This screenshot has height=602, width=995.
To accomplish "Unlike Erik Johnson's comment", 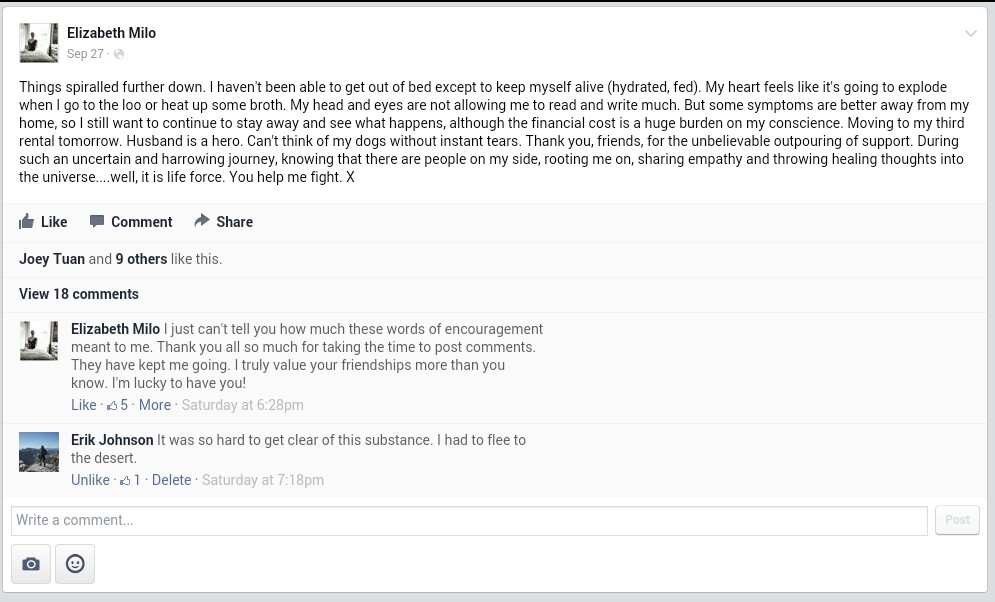I will coord(90,480).
